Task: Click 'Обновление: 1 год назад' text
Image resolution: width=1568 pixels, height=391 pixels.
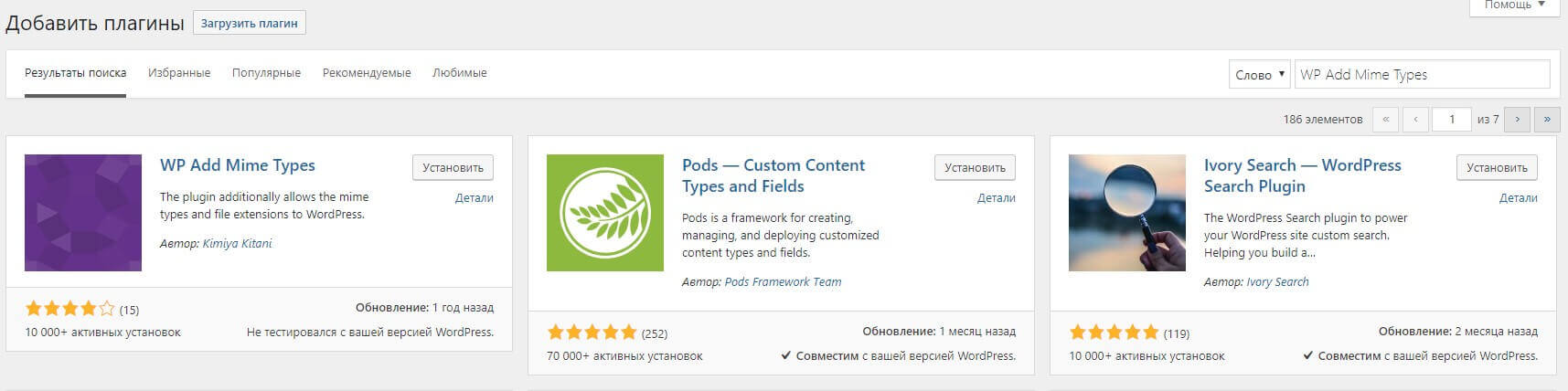Action: coord(424,308)
